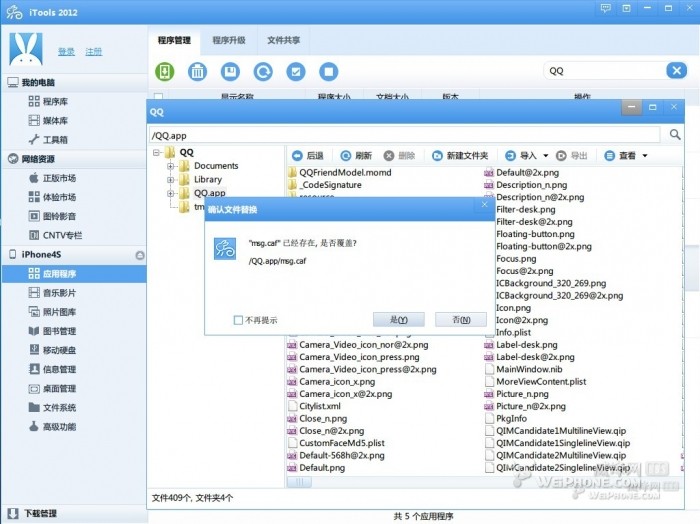Click the horizontal scrollbar thumb in file list
The image size is (700, 524).
tap(300, 482)
